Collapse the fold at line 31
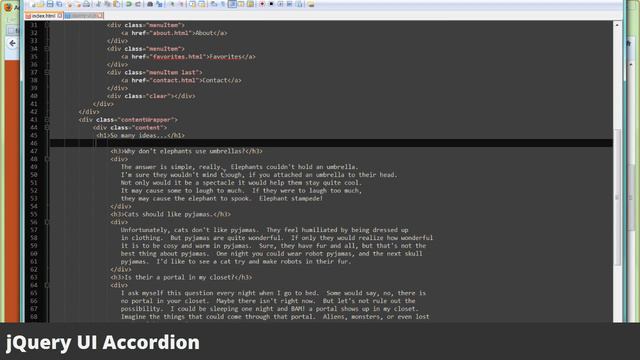 coord(47,25)
